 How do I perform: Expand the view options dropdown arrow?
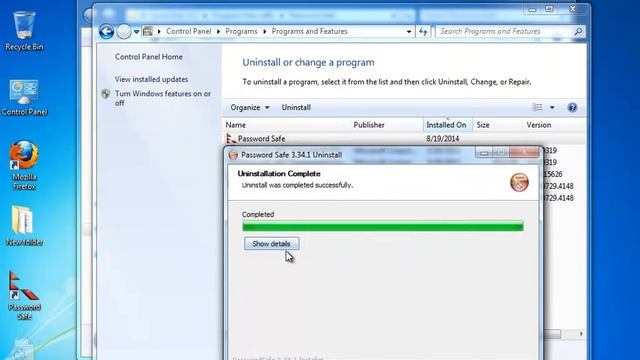click(552, 107)
